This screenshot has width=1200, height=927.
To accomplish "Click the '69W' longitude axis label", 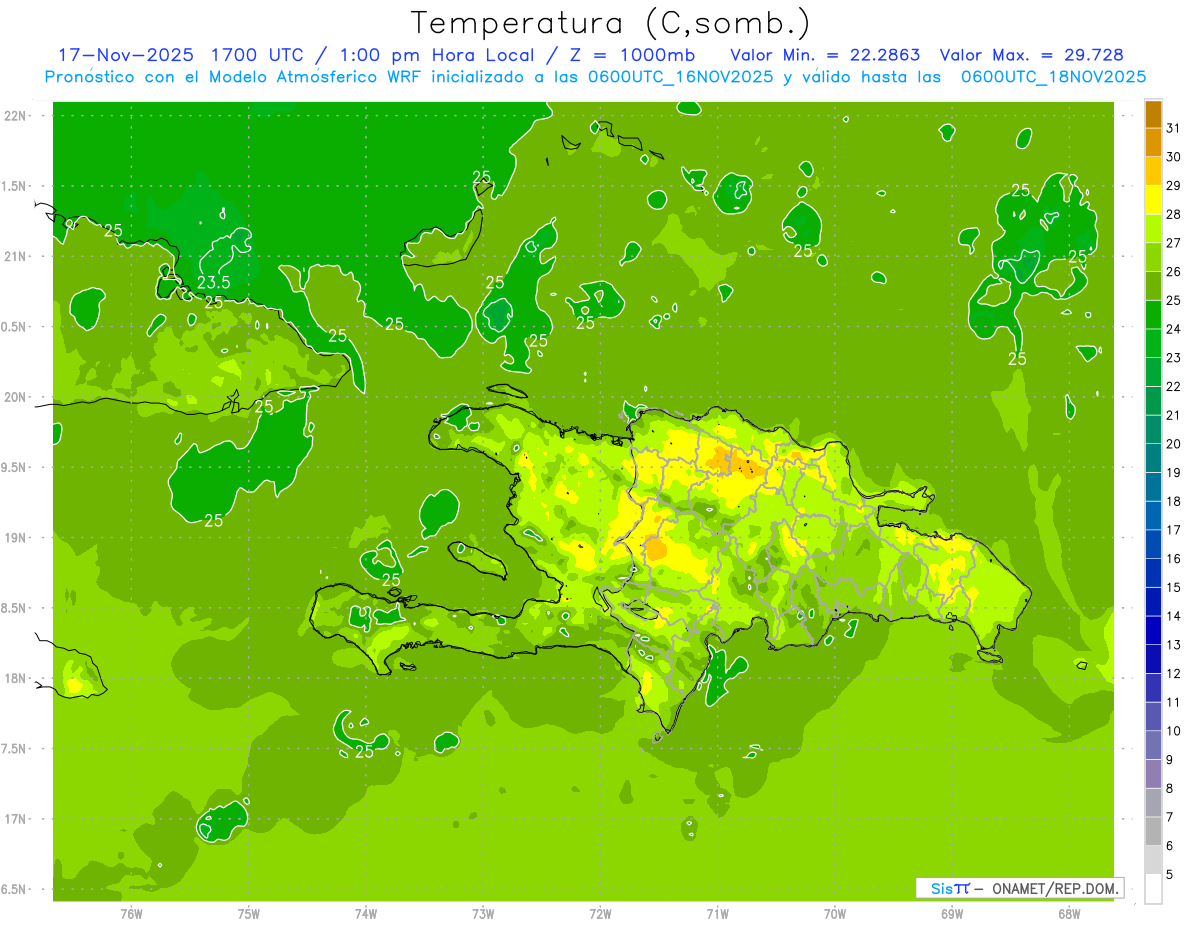I will tap(952, 913).
